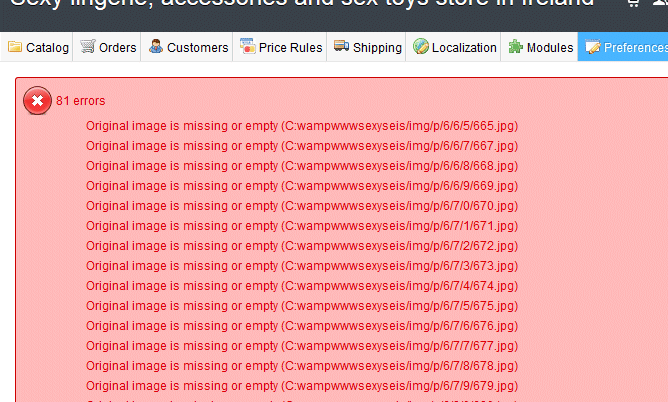This screenshot has width=668, height=402.
Task: Click the '81 errors' heading text
Action: click(81, 101)
